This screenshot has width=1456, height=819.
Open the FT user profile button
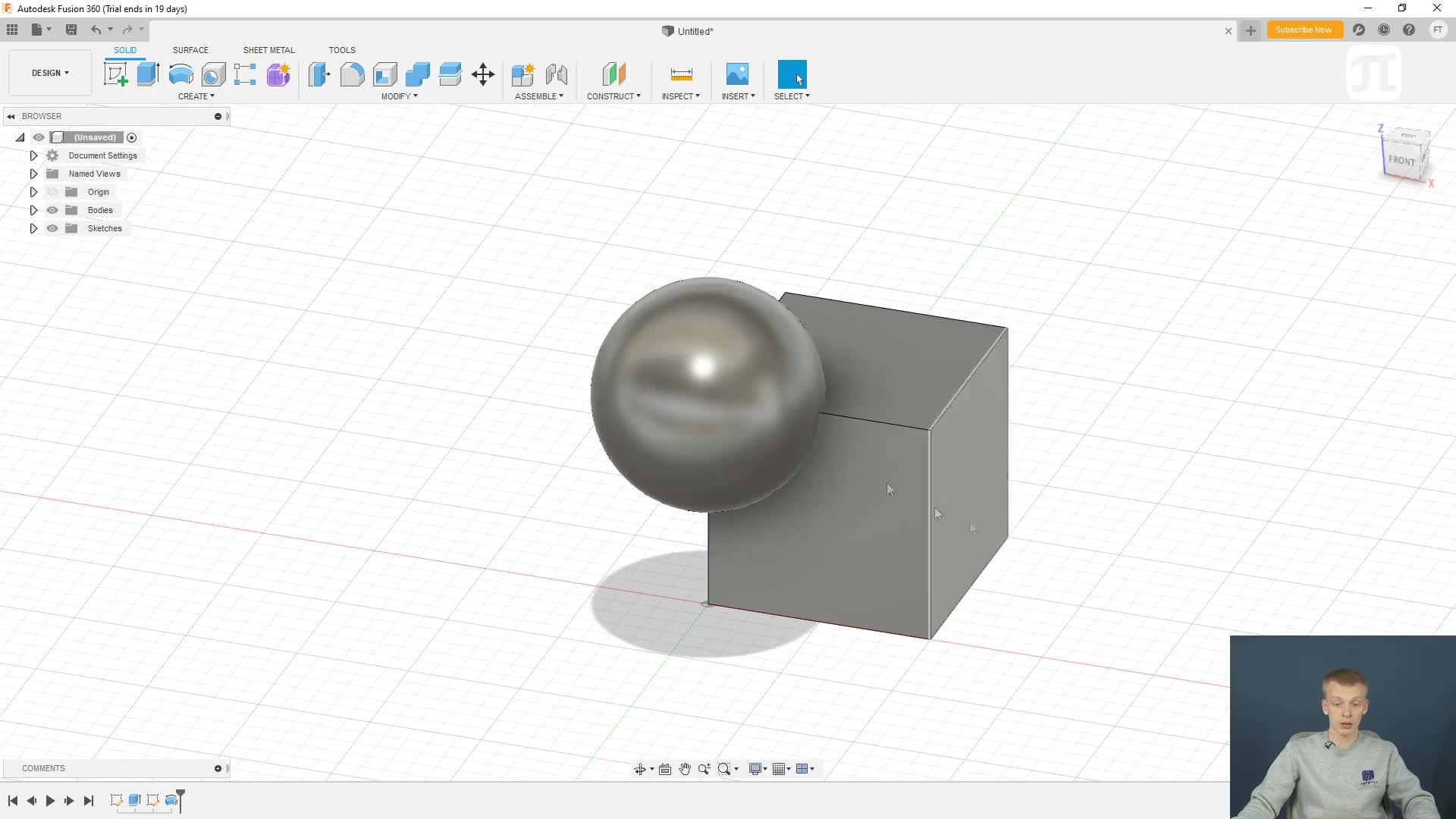coord(1438,30)
